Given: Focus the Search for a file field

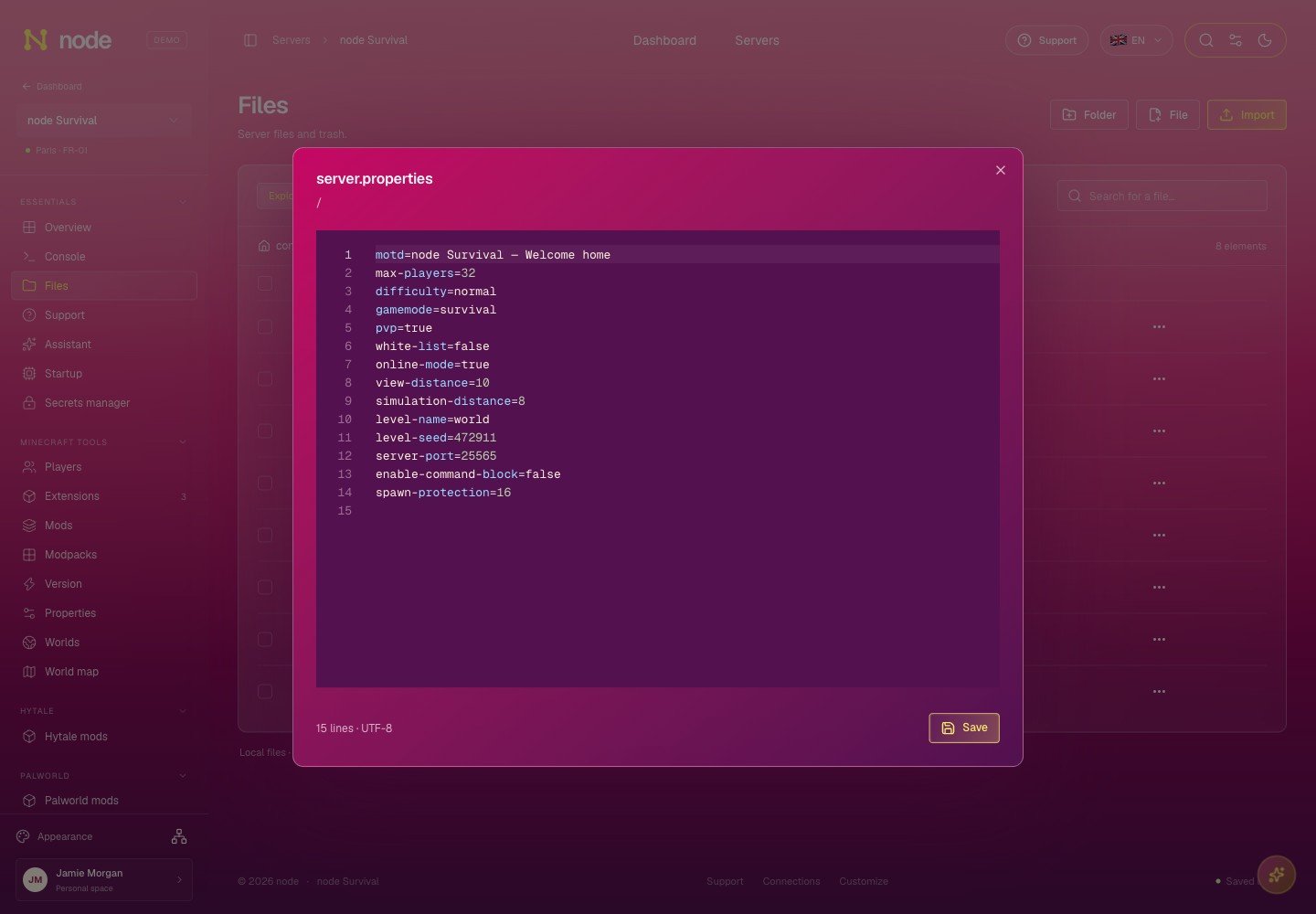Looking at the screenshot, I should point(1162,196).
